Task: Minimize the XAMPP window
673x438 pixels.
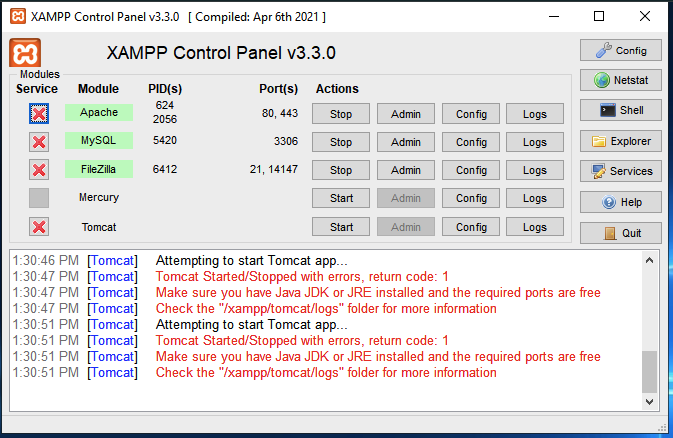Action: [x=554, y=17]
